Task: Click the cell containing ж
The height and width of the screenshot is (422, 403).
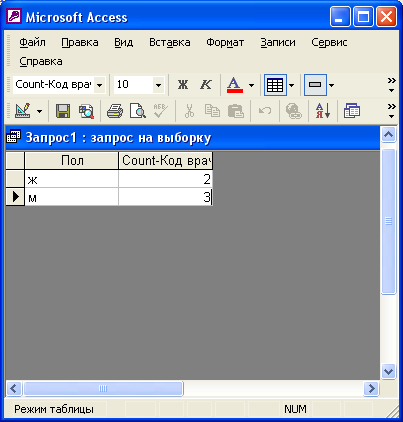Action: coord(72,179)
